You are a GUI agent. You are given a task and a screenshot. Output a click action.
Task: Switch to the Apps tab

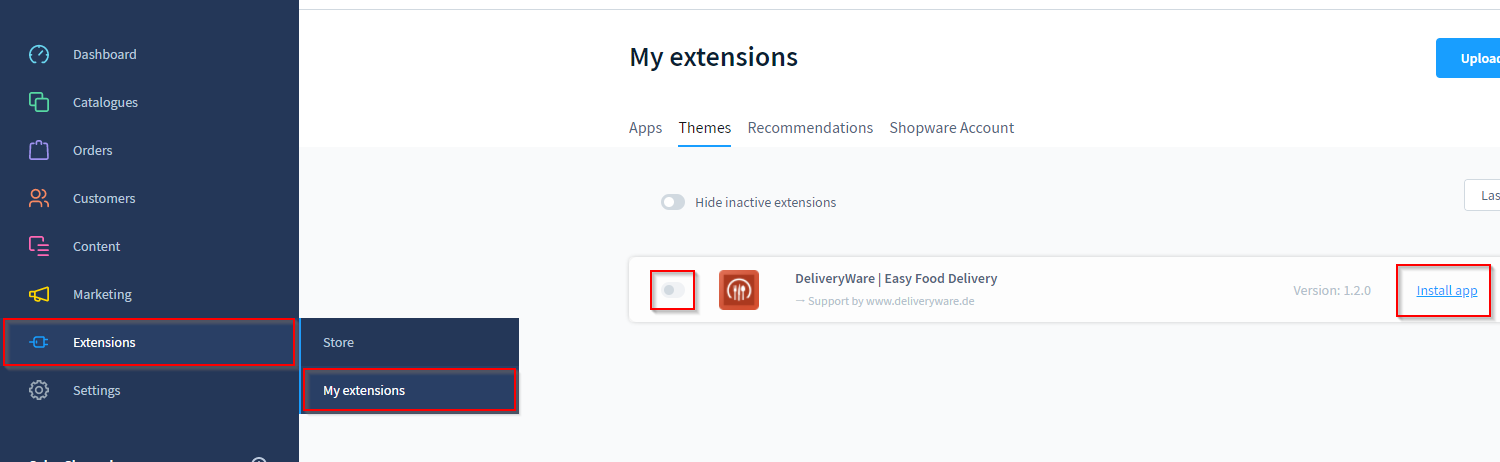tap(645, 128)
